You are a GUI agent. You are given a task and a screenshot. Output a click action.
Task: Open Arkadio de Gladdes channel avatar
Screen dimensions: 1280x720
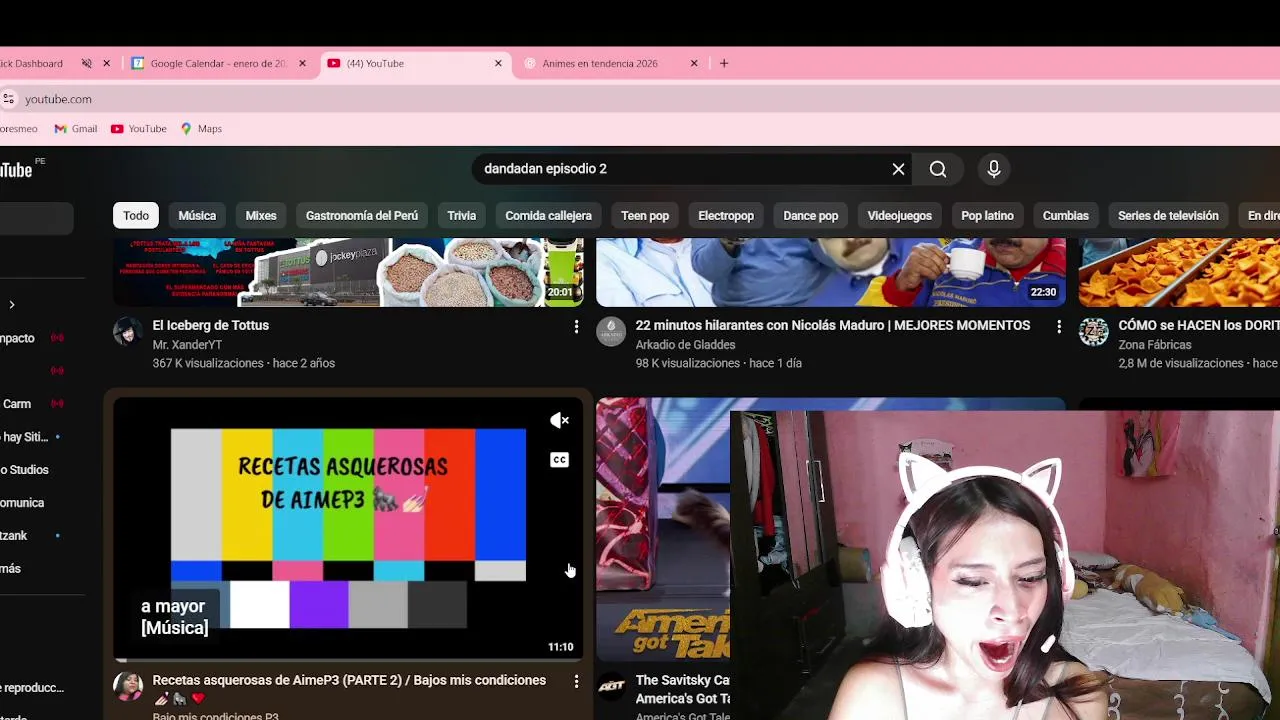[x=611, y=332]
